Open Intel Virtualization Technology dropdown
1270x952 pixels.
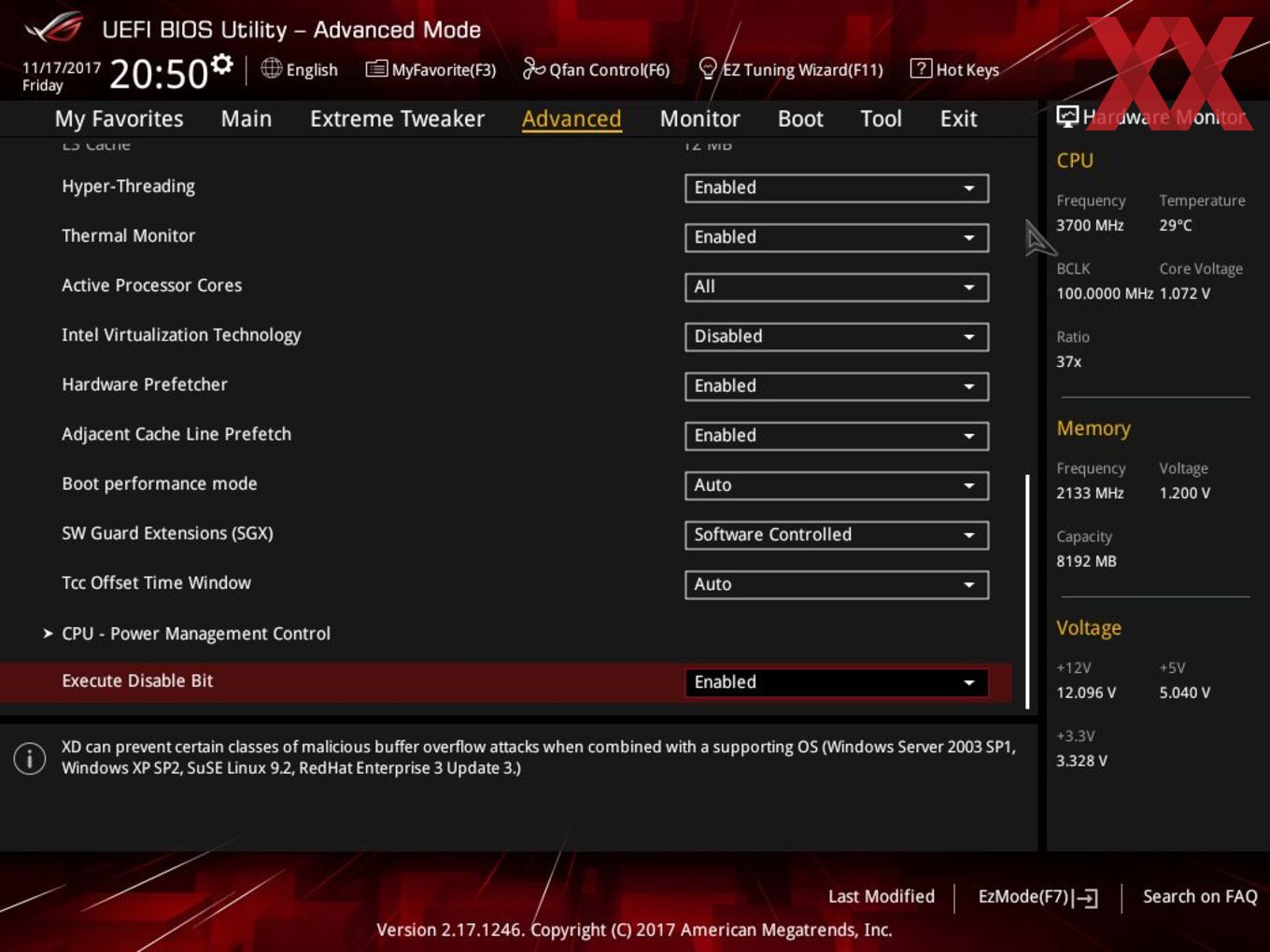pos(837,336)
